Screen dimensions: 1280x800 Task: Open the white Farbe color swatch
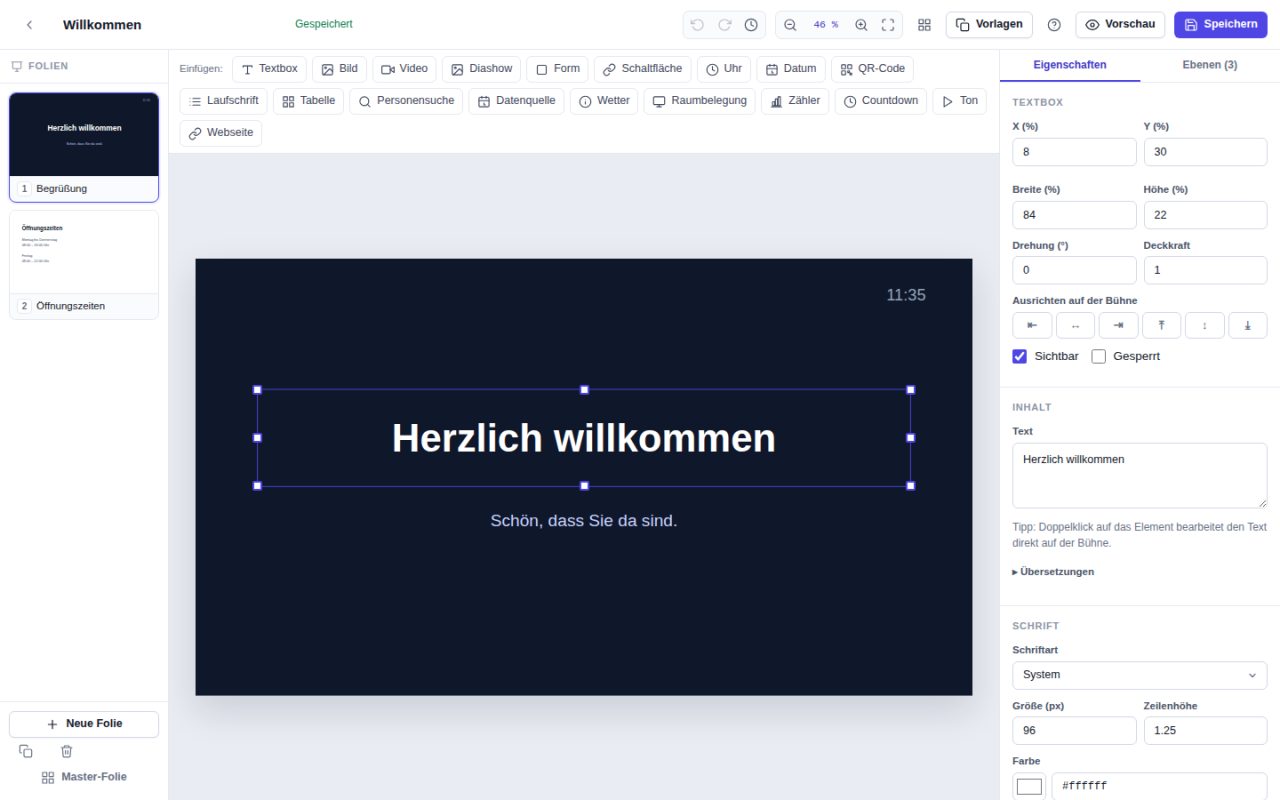(x=1029, y=786)
